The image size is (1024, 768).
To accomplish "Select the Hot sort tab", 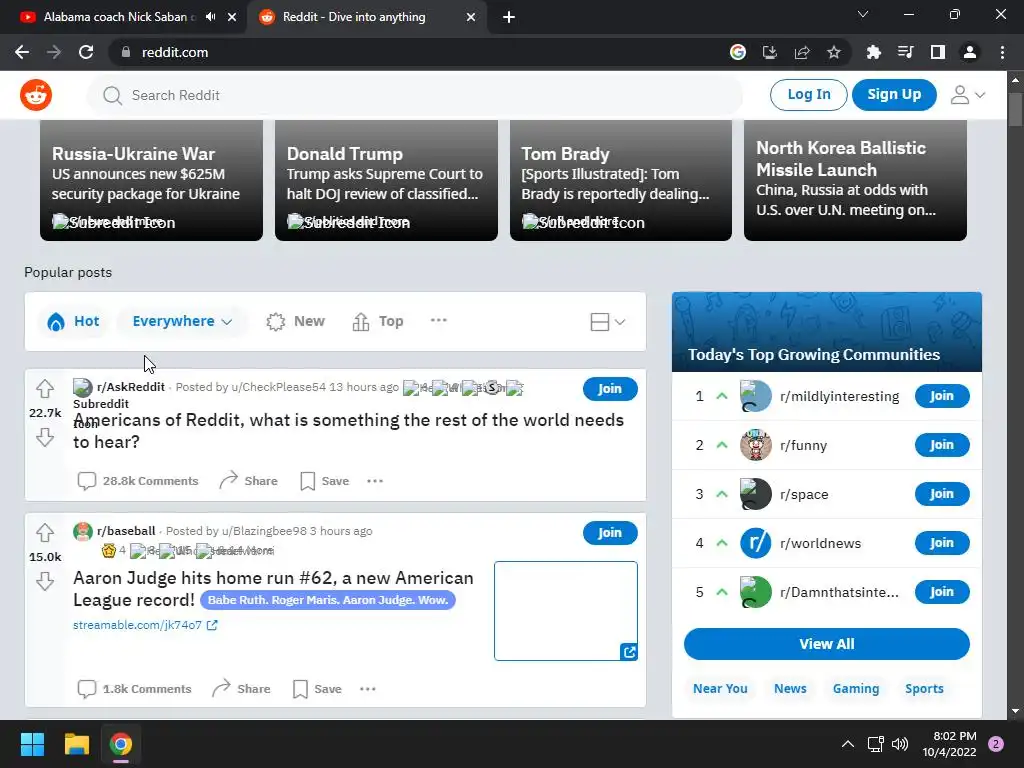I will [x=73, y=321].
